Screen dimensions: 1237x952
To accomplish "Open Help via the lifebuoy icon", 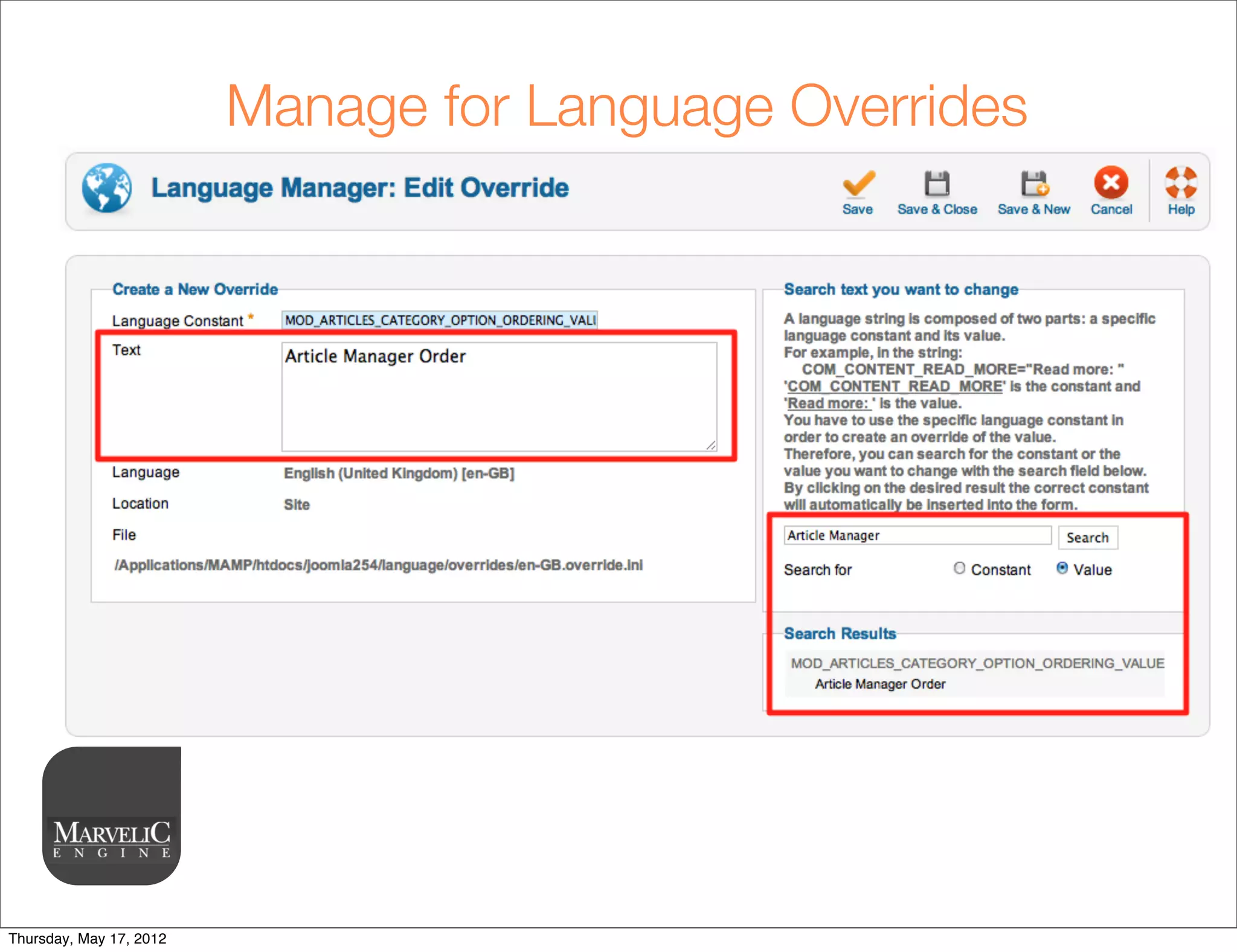I will (x=1181, y=182).
